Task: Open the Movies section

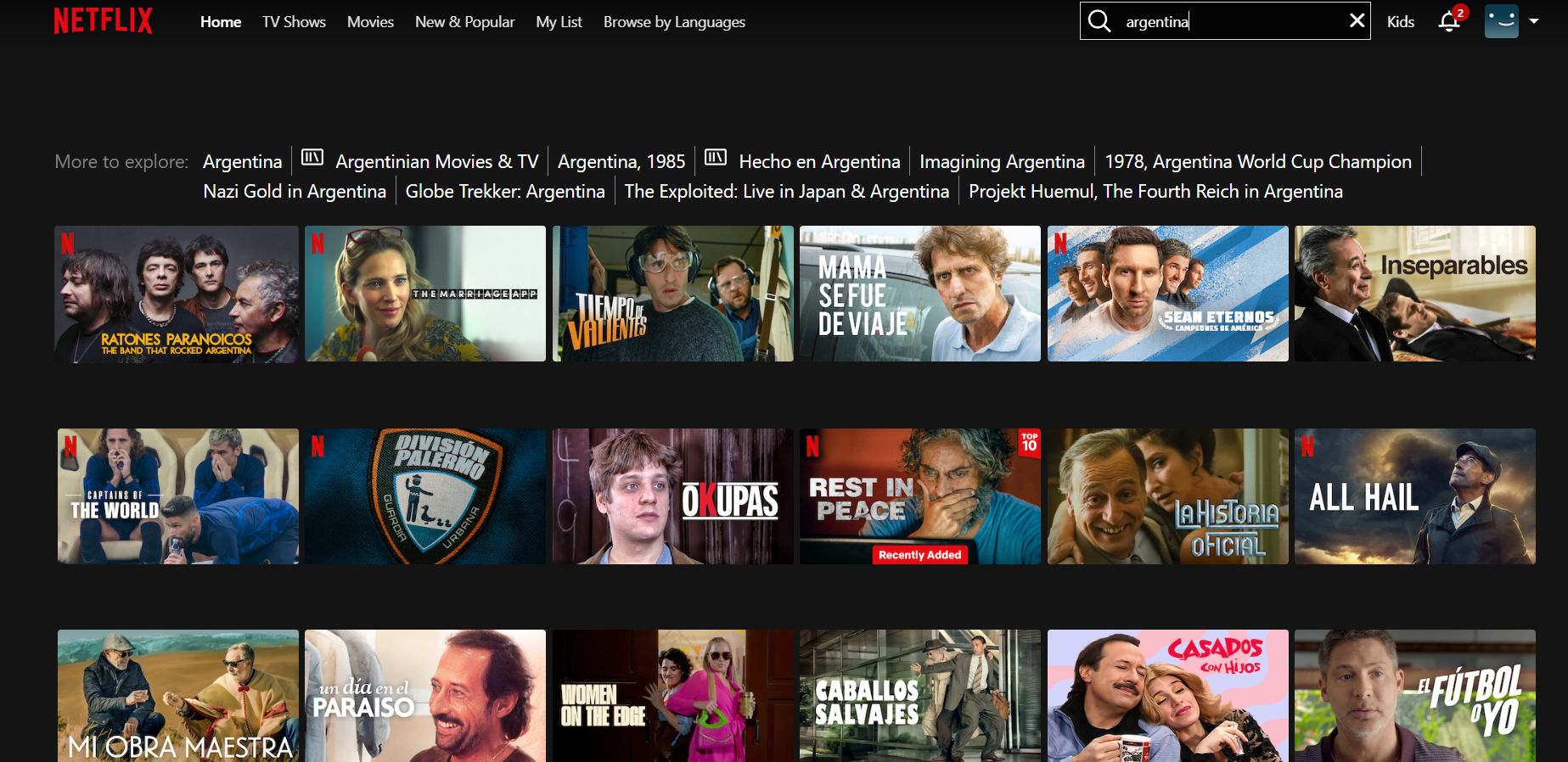Action: [x=370, y=22]
